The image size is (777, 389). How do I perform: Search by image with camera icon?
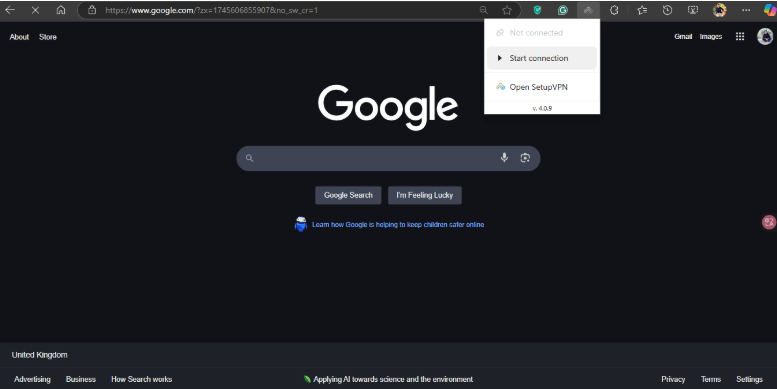click(x=525, y=158)
